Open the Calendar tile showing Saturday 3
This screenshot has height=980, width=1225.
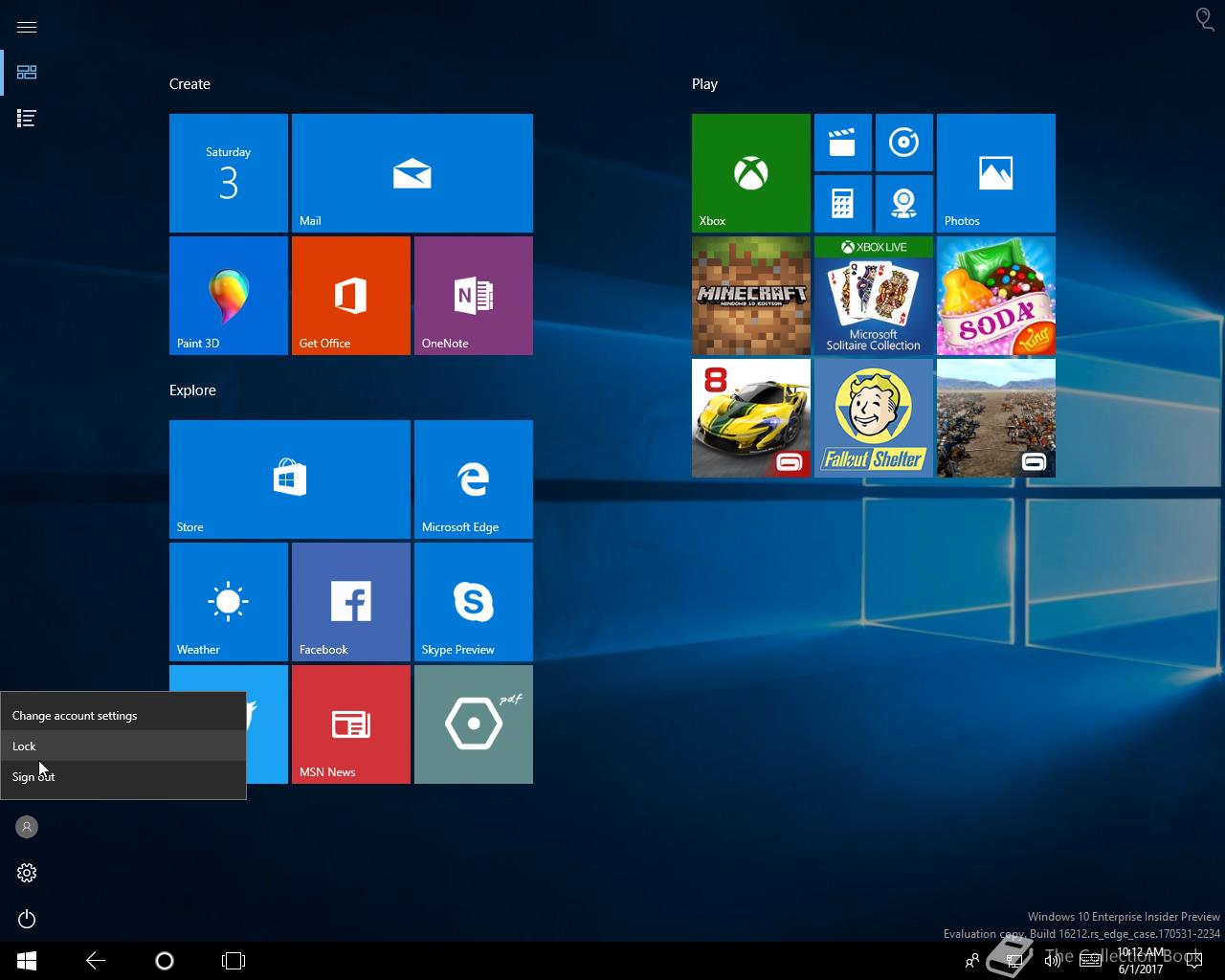229,173
